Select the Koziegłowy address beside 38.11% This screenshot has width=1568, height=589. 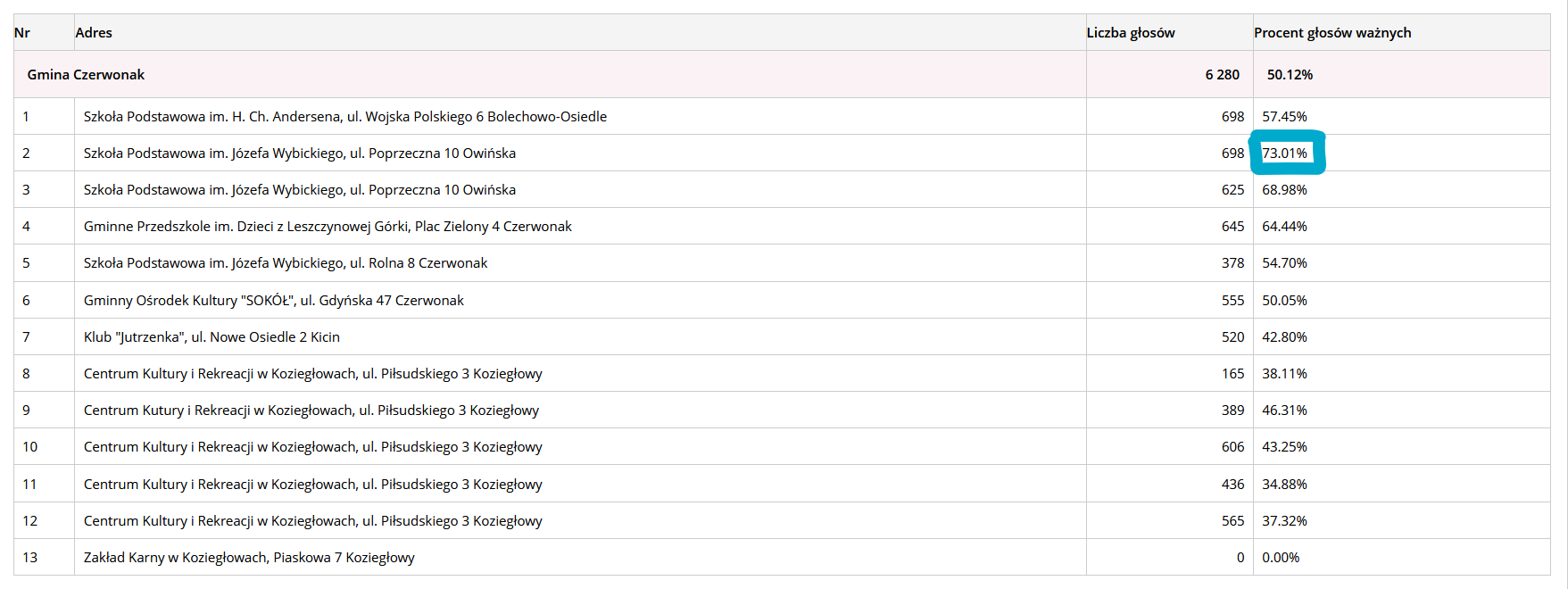(x=313, y=374)
